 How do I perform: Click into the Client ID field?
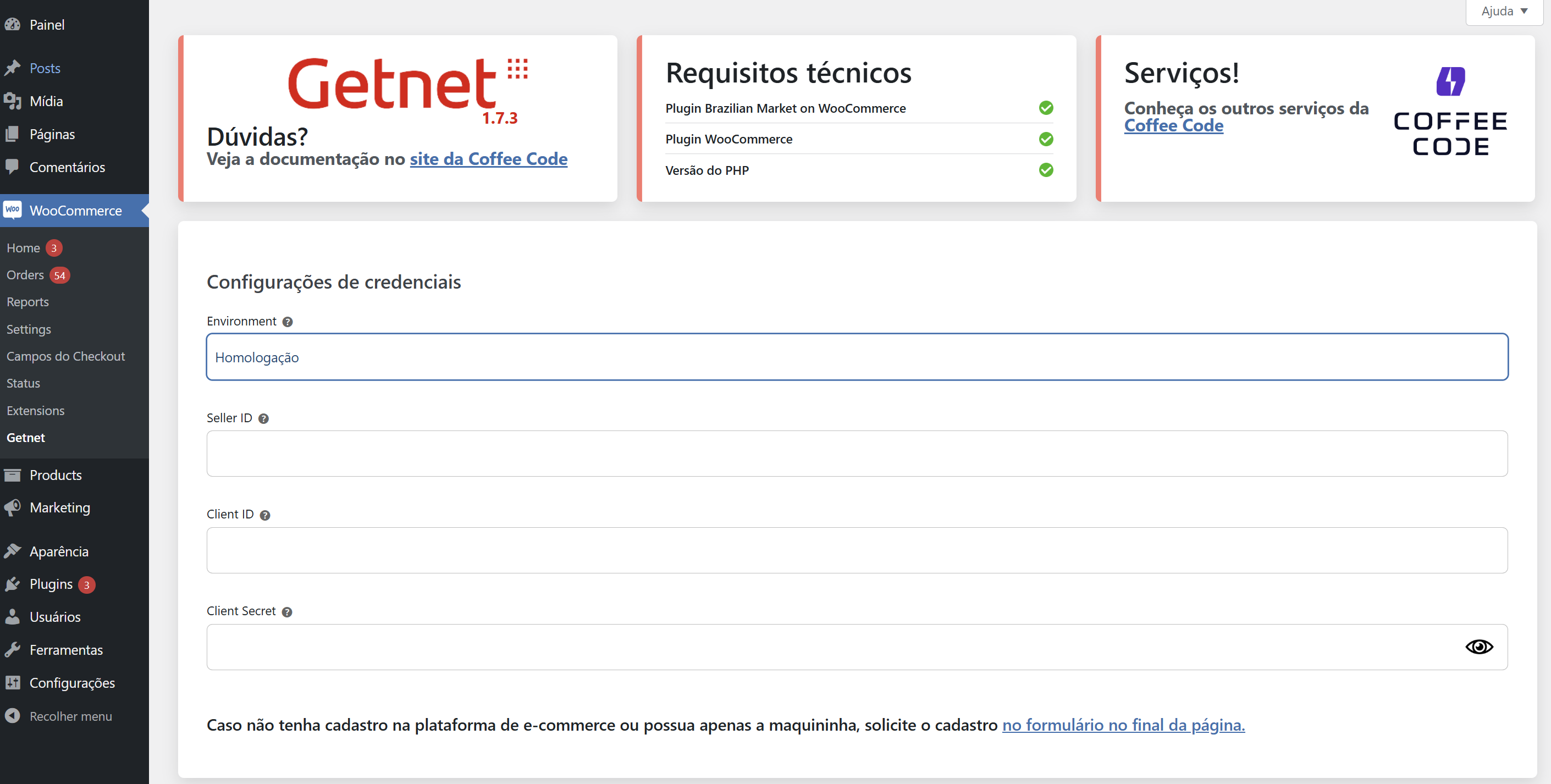tap(857, 550)
